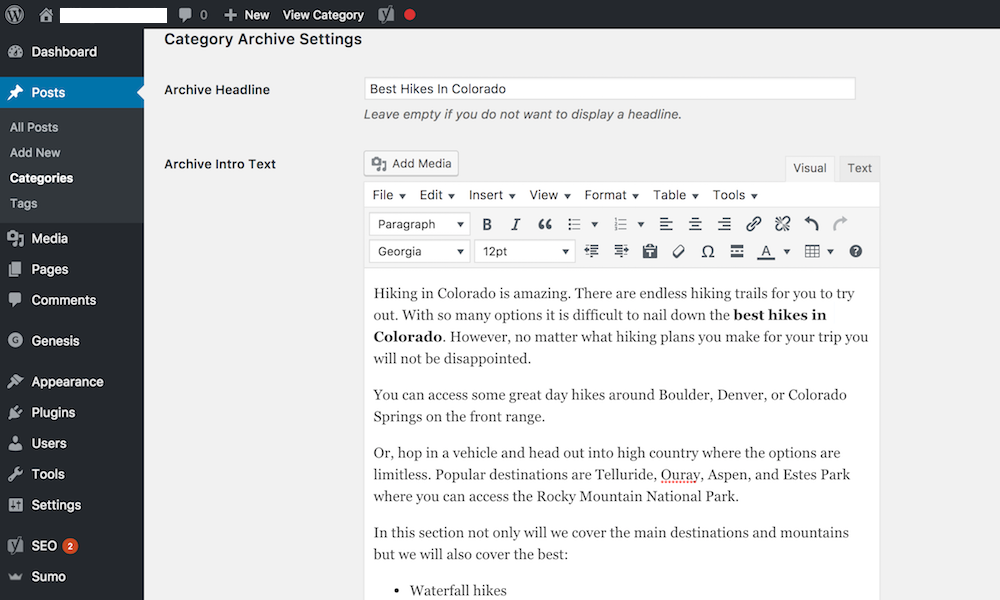Open Media in sidebar
Screen dimensions: 1000x600
(71, 238)
